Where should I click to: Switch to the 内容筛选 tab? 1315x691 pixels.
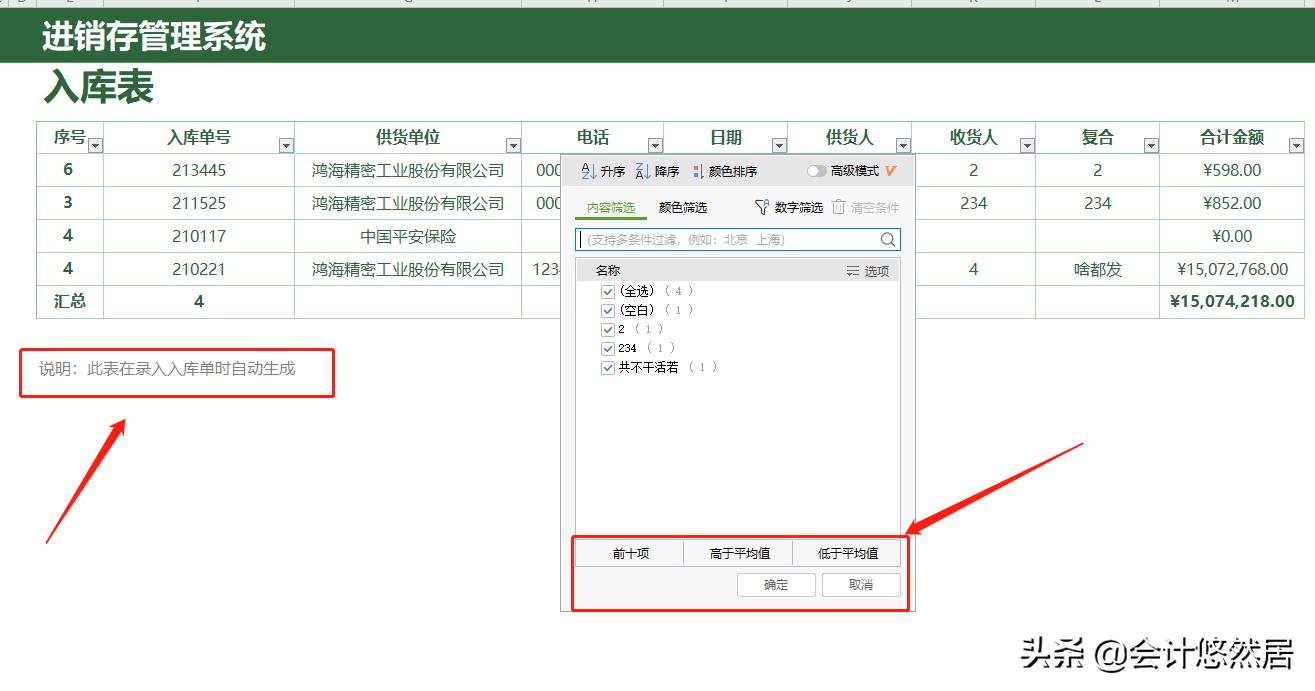click(612, 207)
